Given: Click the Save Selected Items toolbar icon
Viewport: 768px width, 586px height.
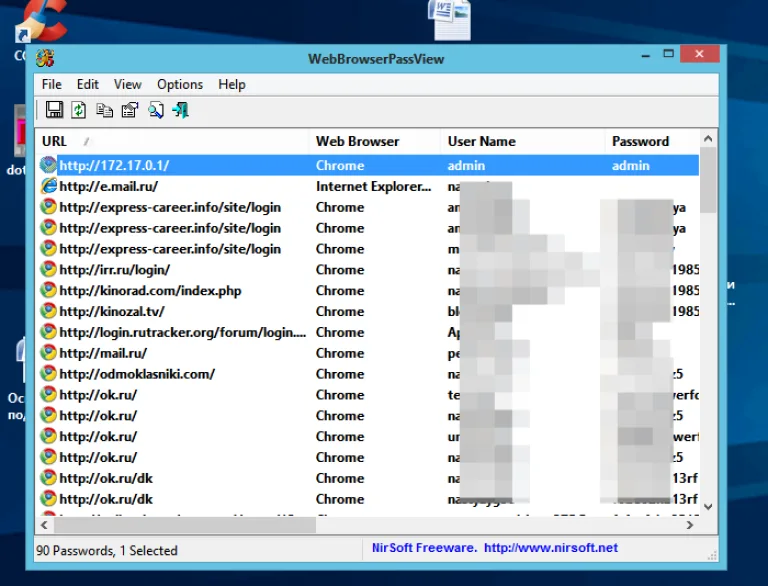Looking at the screenshot, I should click(x=54, y=110).
